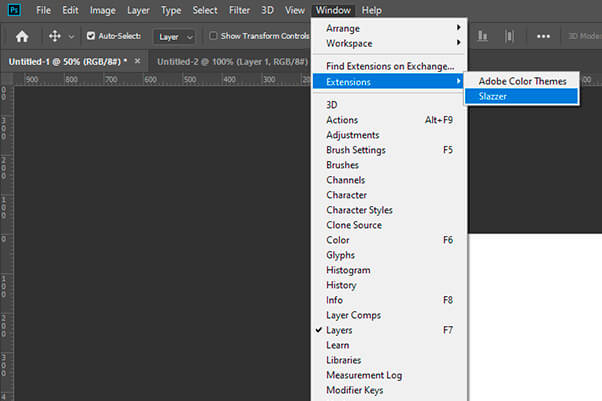Click the distribute horizontally icon

[509, 36]
